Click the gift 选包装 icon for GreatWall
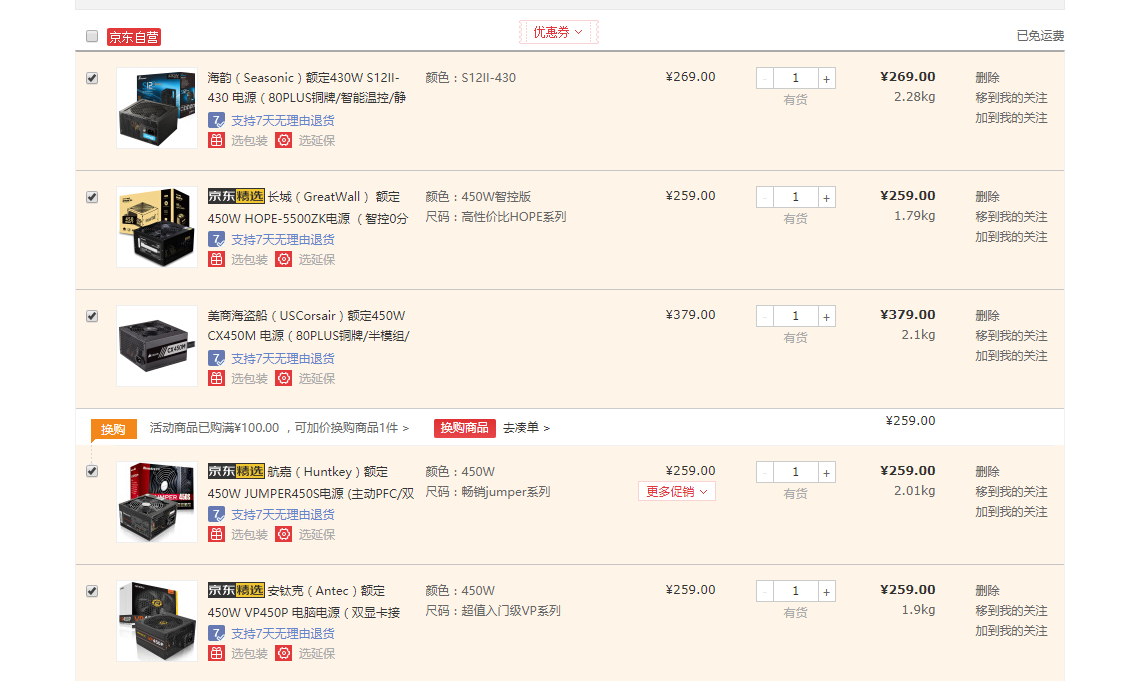 coord(216,259)
